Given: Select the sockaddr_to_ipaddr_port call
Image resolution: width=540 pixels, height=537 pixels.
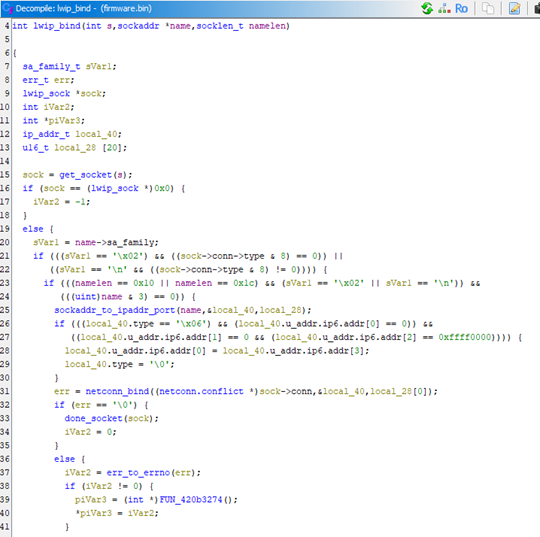Looking at the screenshot, I should [115, 310].
